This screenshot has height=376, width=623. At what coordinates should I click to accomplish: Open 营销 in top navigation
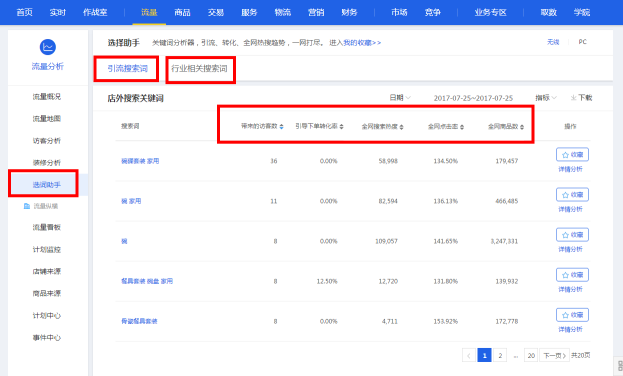coord(316,12)
